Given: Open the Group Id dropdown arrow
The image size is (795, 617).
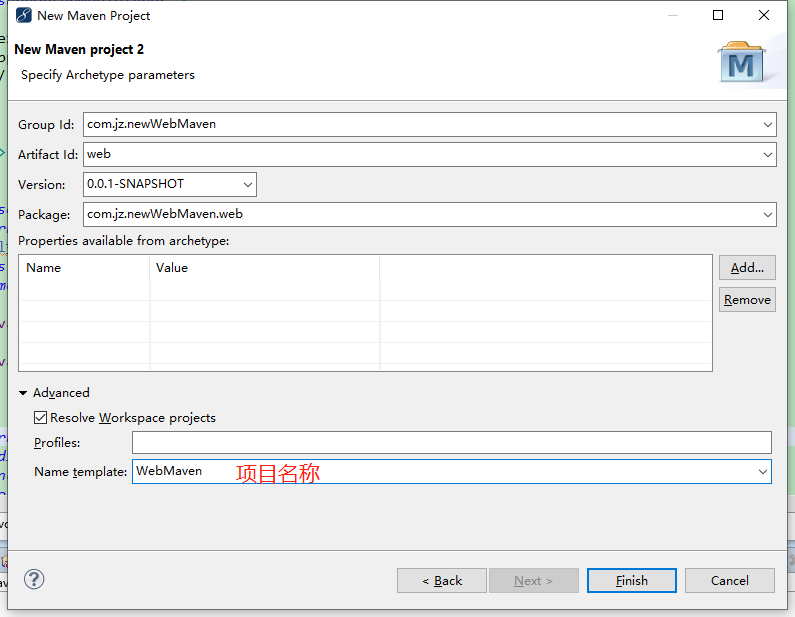Looking at the screenshot, I should point(768,125).
